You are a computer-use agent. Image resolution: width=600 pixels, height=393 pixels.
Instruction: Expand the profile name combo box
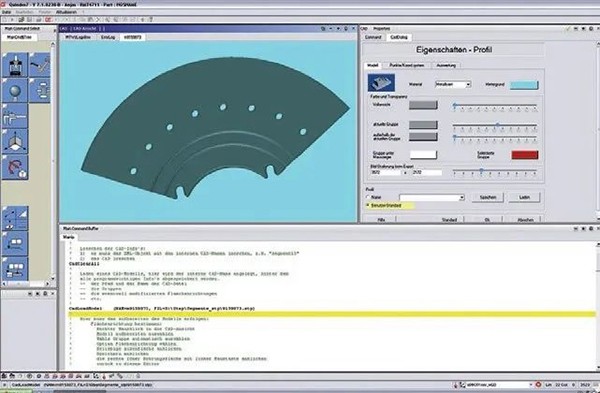[432, 198]
